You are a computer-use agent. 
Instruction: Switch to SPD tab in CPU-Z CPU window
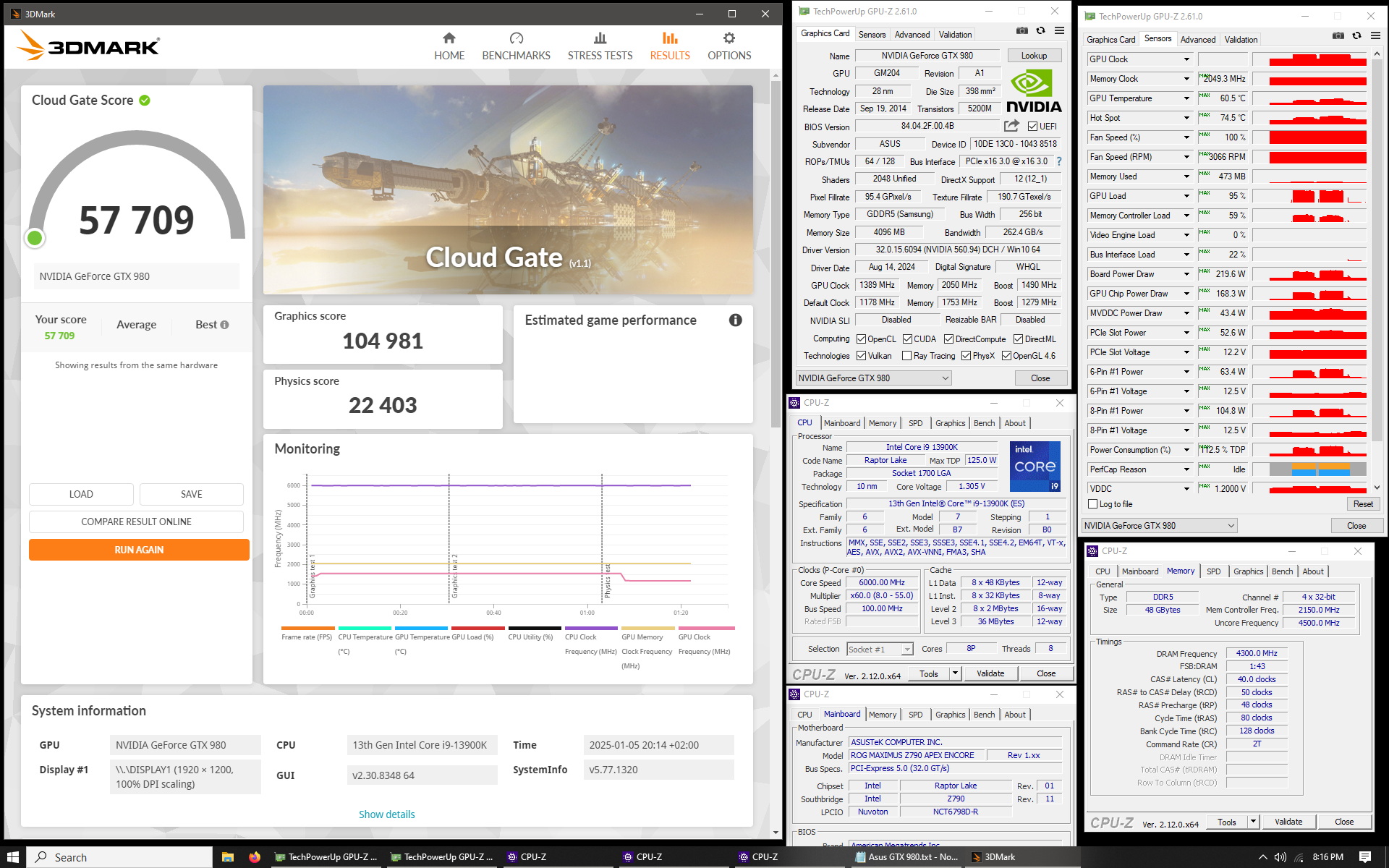point(915,423)
